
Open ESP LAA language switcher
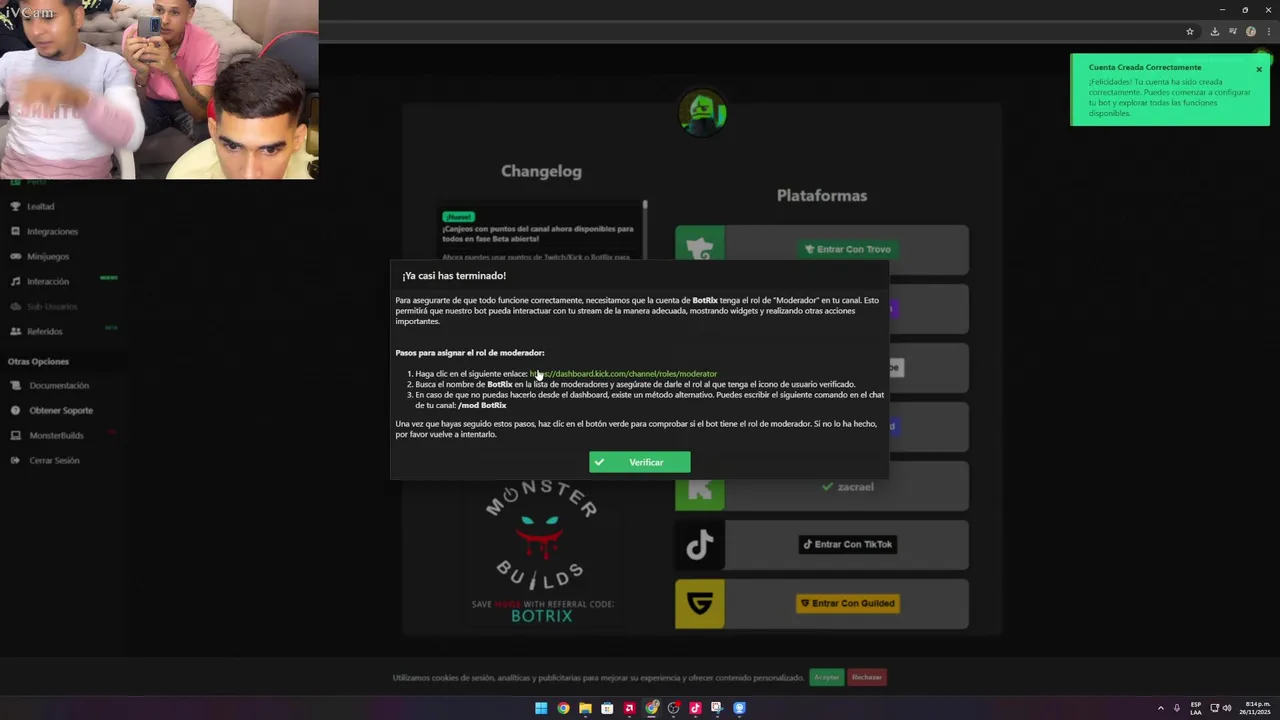pos(1196,708)
